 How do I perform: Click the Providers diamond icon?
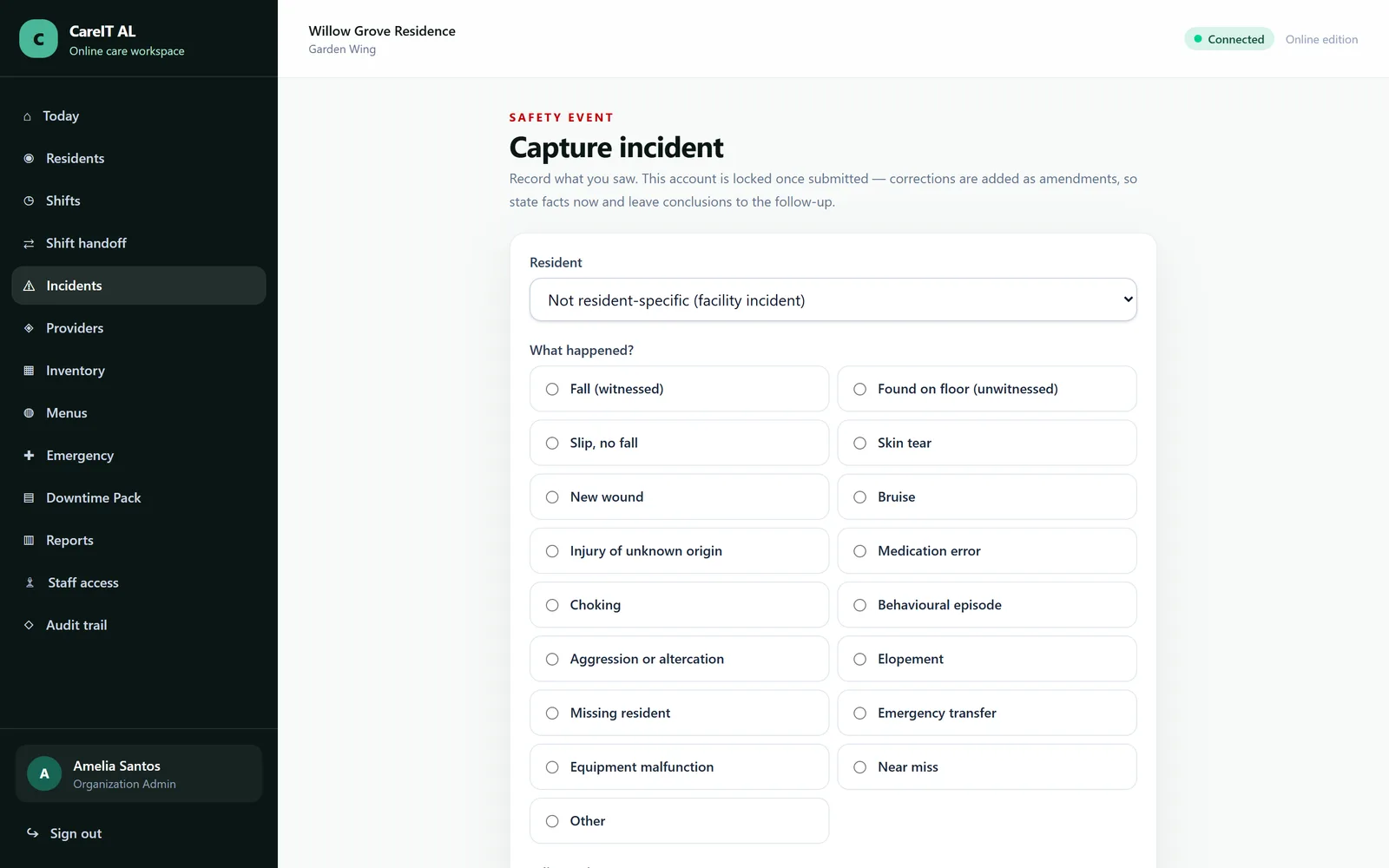coord(29,328)
